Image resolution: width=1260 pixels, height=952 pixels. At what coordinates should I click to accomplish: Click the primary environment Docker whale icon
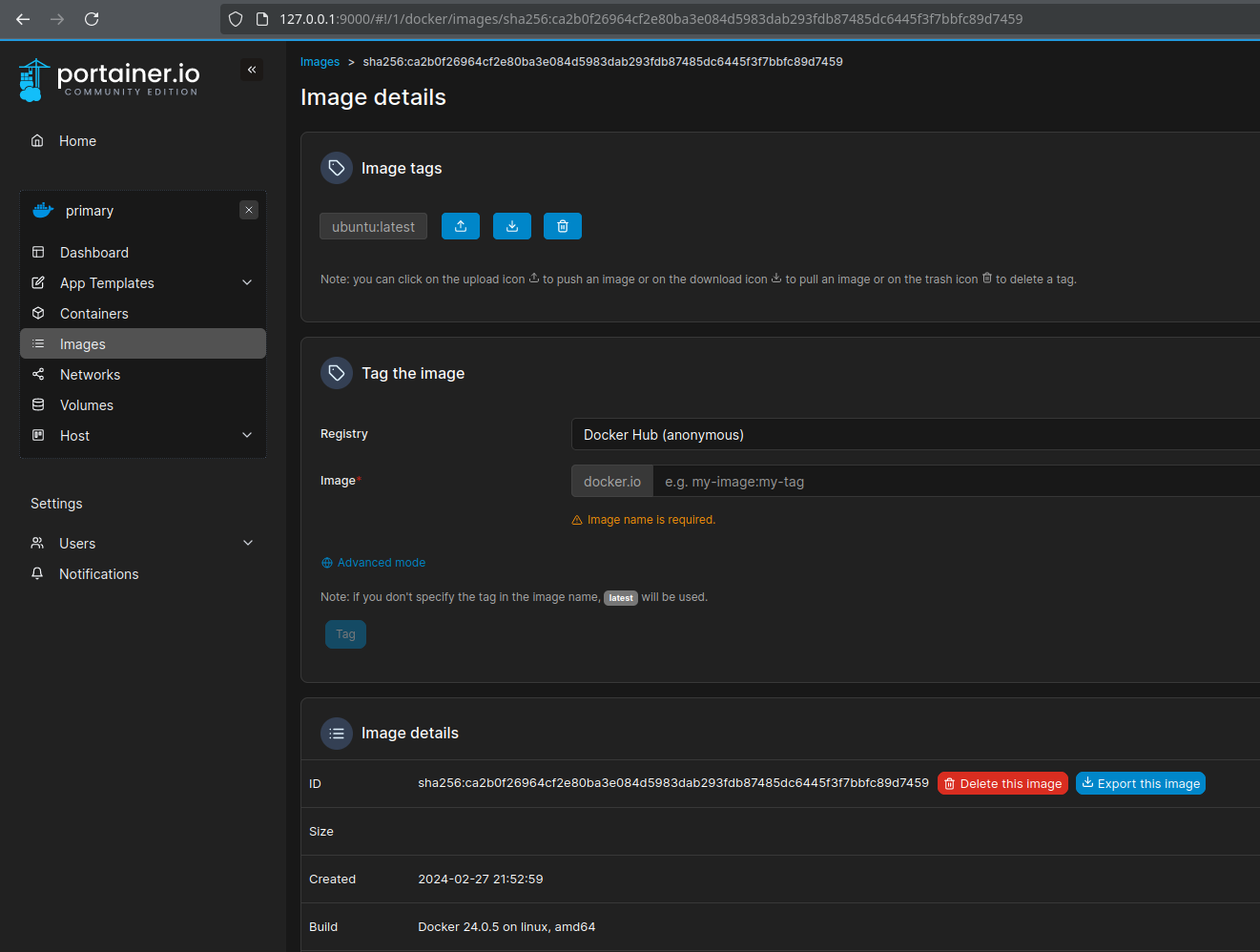[x=43, y=210]
